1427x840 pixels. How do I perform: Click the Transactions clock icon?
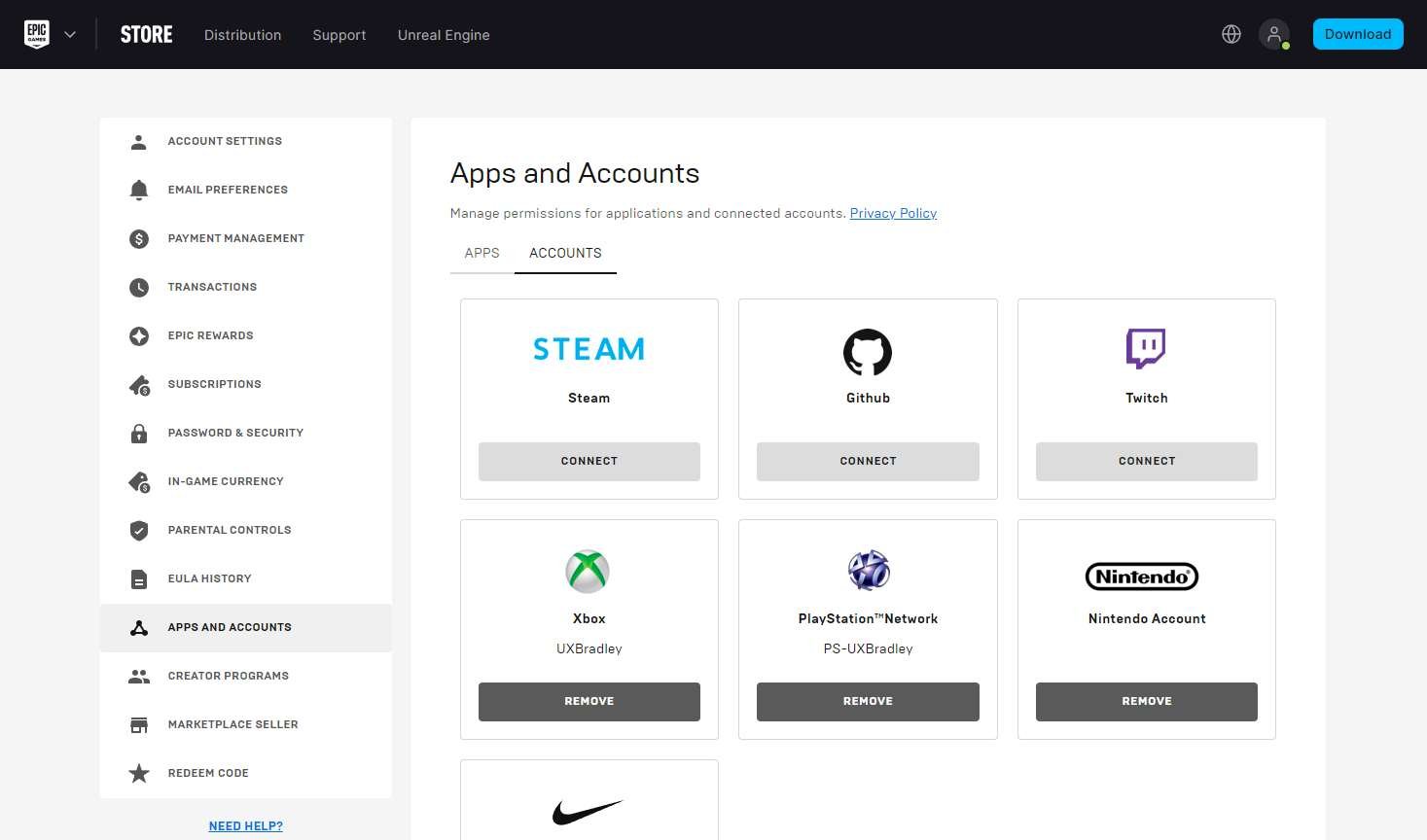tap(139, 288)
